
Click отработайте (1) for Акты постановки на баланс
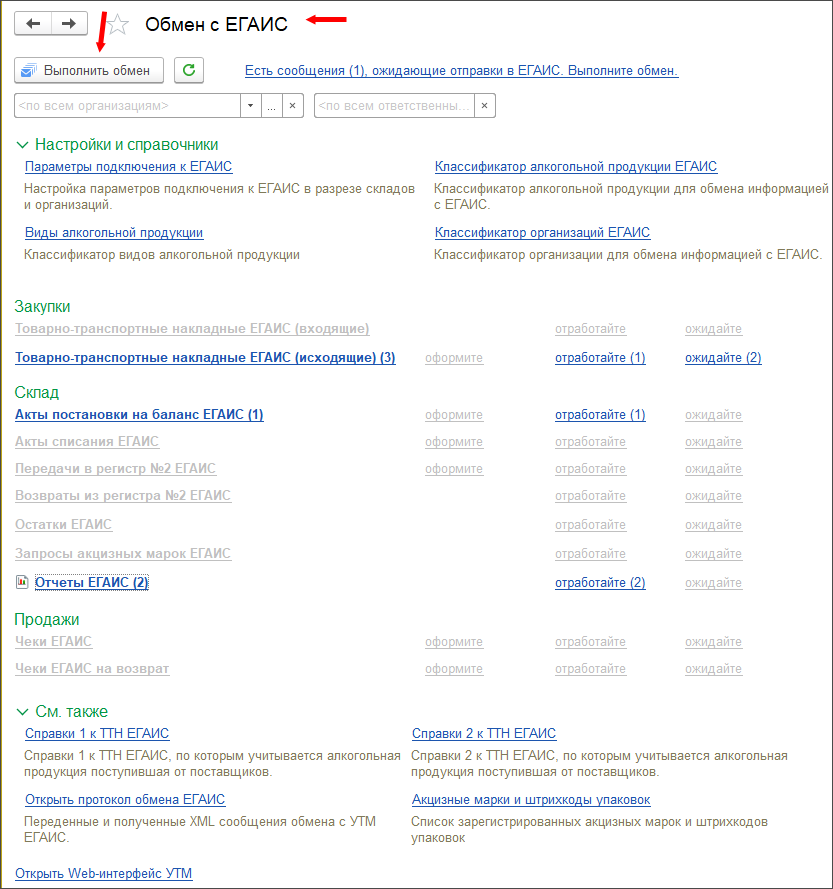click(600, 414)
